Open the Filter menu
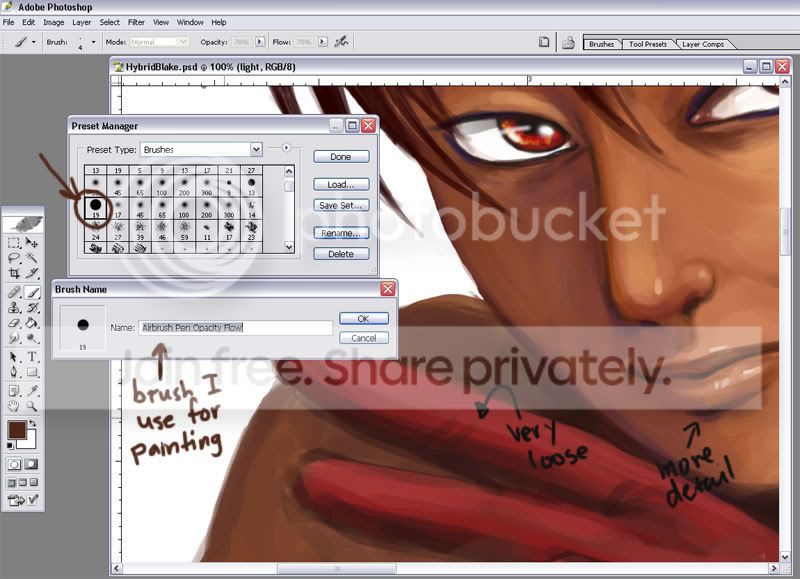Viewport: 800px width, 579px height. click(136, 22)
